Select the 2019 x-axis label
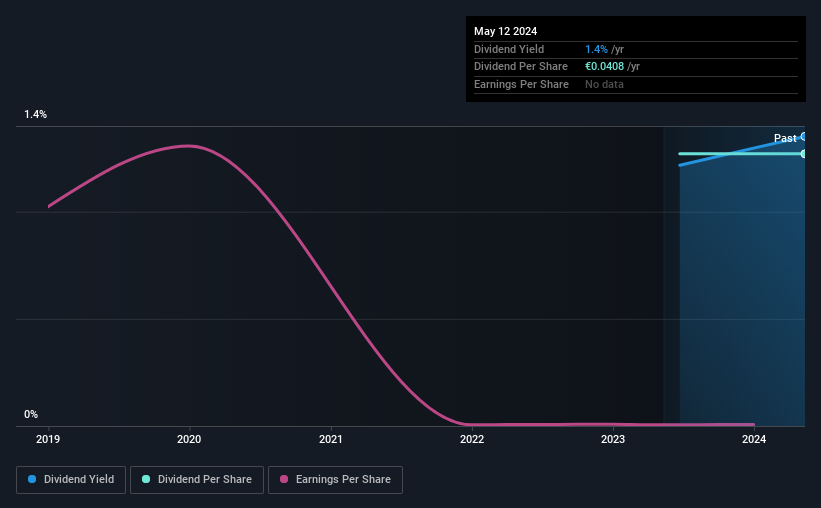Screen dimensions: 821x508 coord(48,439)
